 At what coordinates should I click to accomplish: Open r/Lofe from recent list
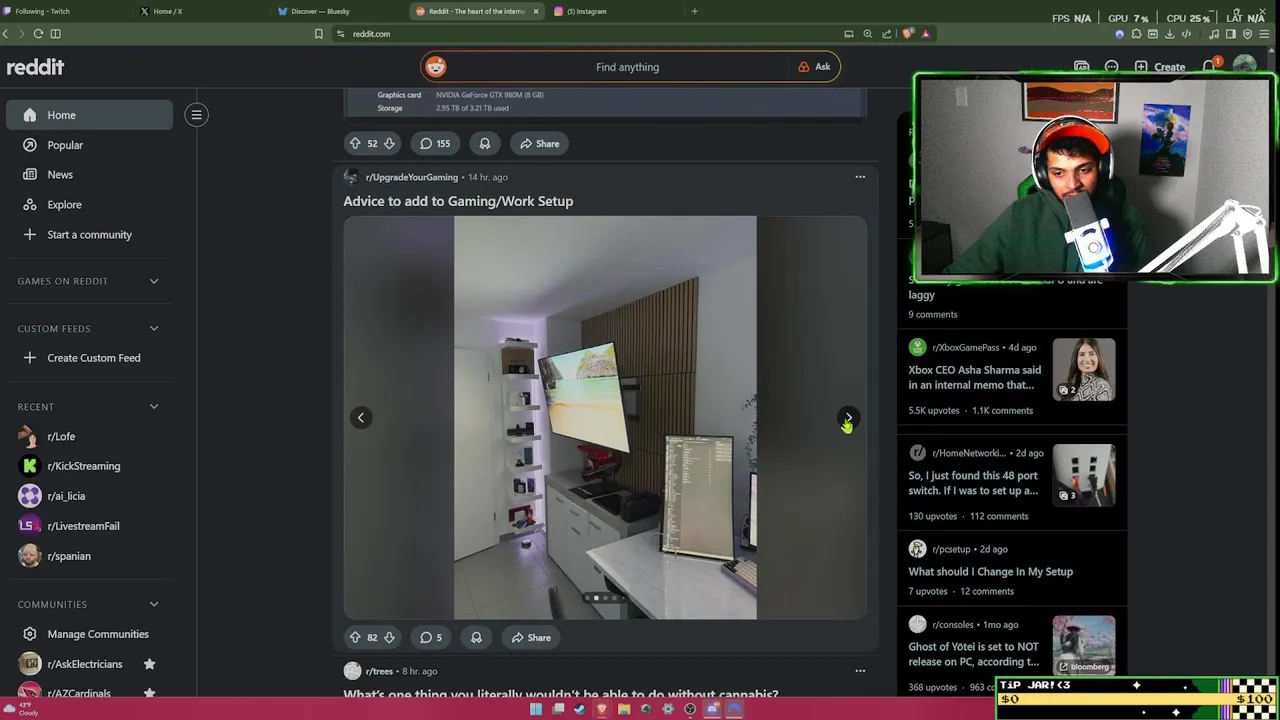tap(89, 436)
